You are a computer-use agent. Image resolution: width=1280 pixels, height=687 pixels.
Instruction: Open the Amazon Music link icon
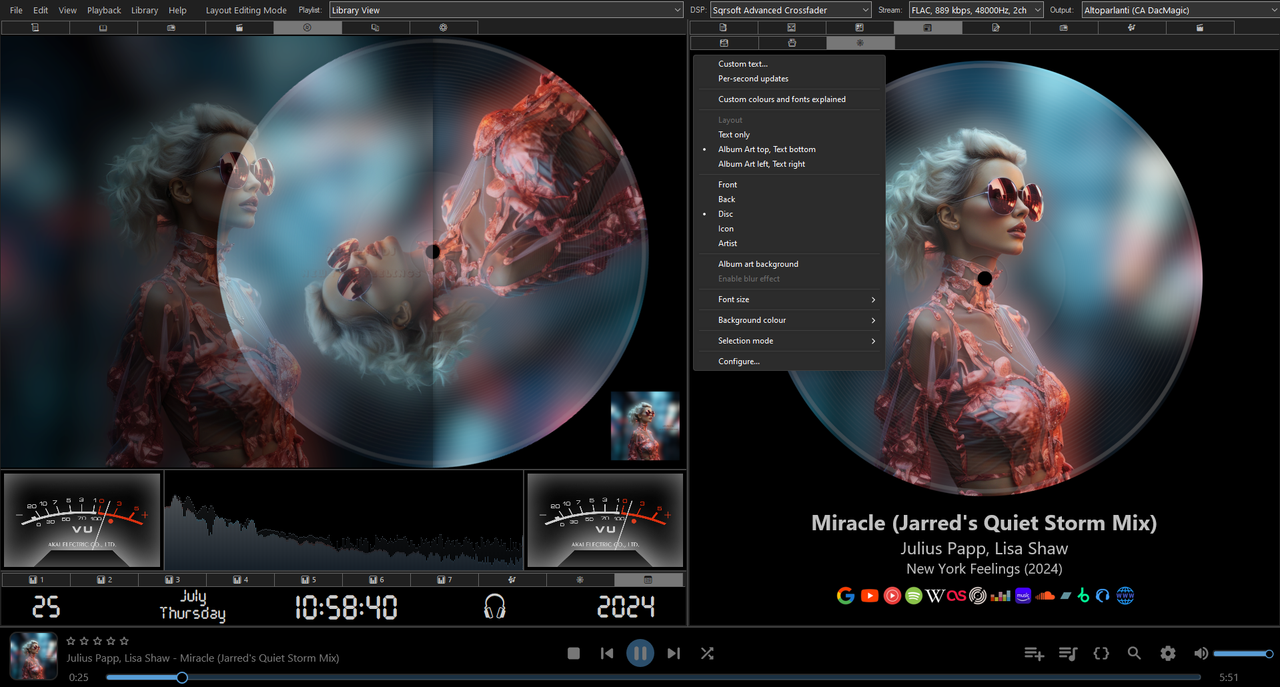point(1023,596)
